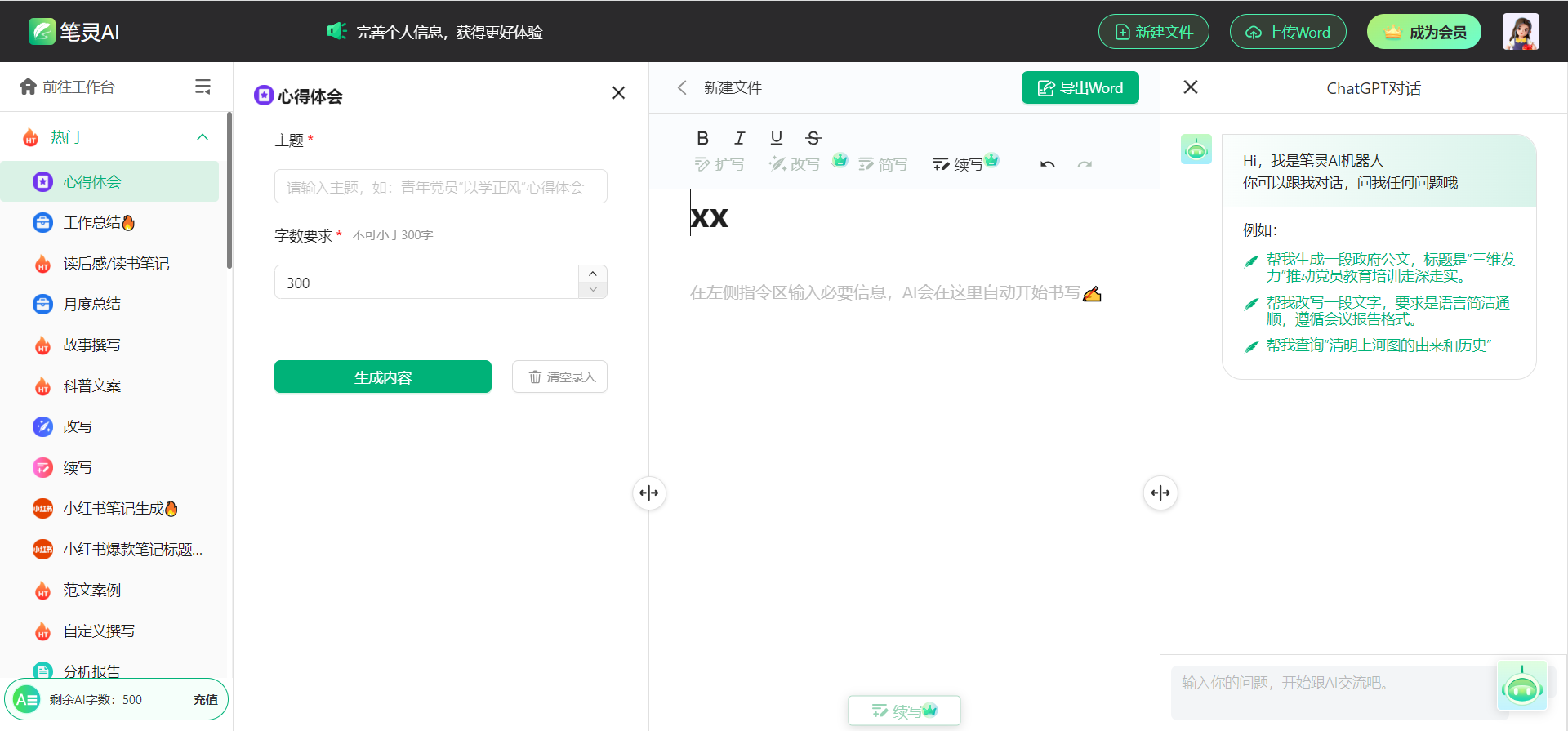Toggle the ChatGPT panel resize handle
Viewport: 1568px width, 731px height.
point(1160,493)
